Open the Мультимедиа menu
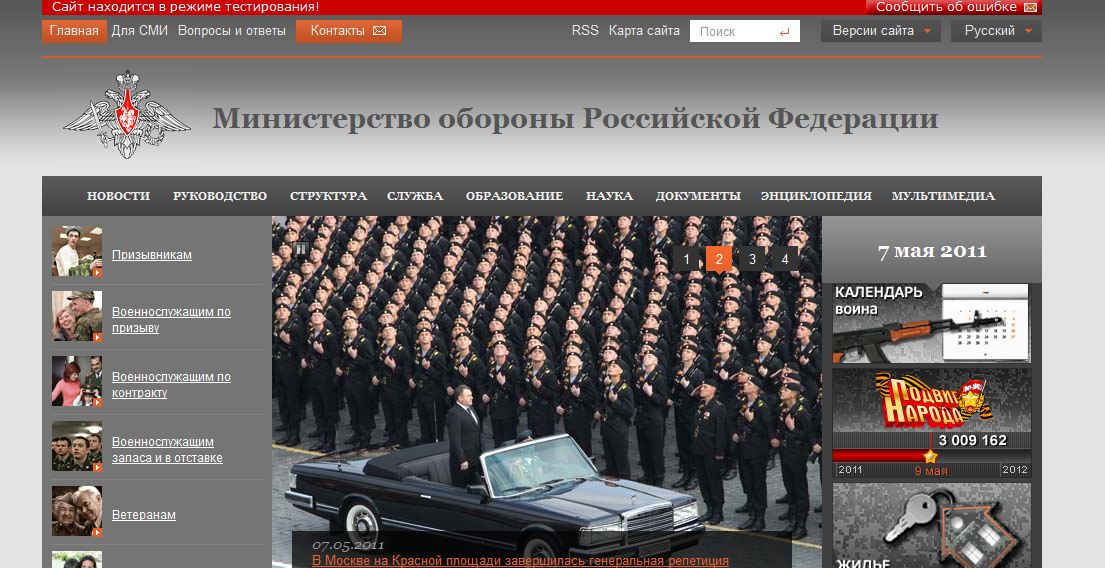The height and width of the screenshot is (568, 1105). click(x=943, y=196)
